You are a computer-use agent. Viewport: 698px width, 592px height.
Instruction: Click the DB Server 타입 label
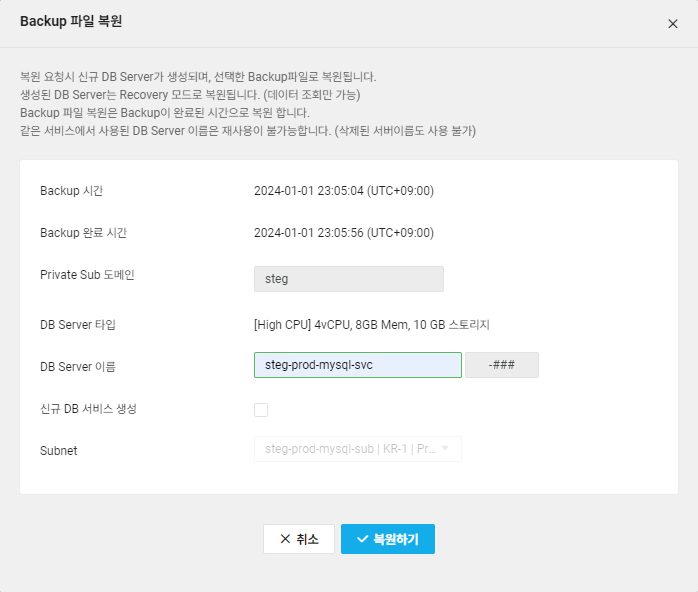[78, 325]
